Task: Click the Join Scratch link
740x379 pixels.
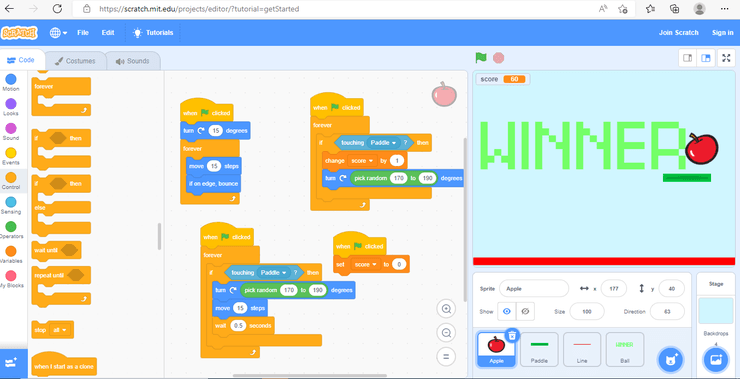Action: coord(679,33)
